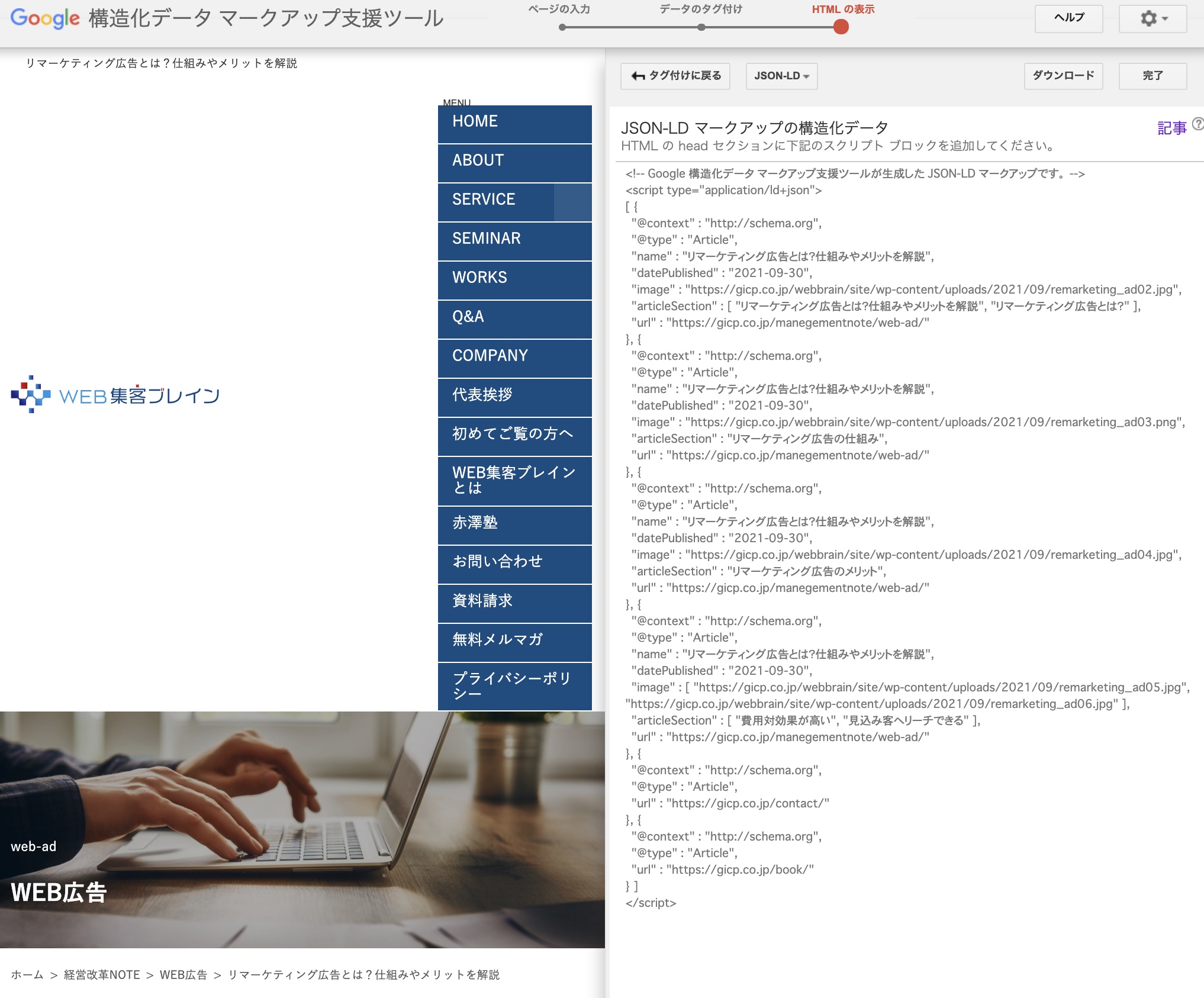Click the help question mark icon beside 記事
Image resolution: width=1204 pixels, height=998 pixels.
coord(1197,124)
